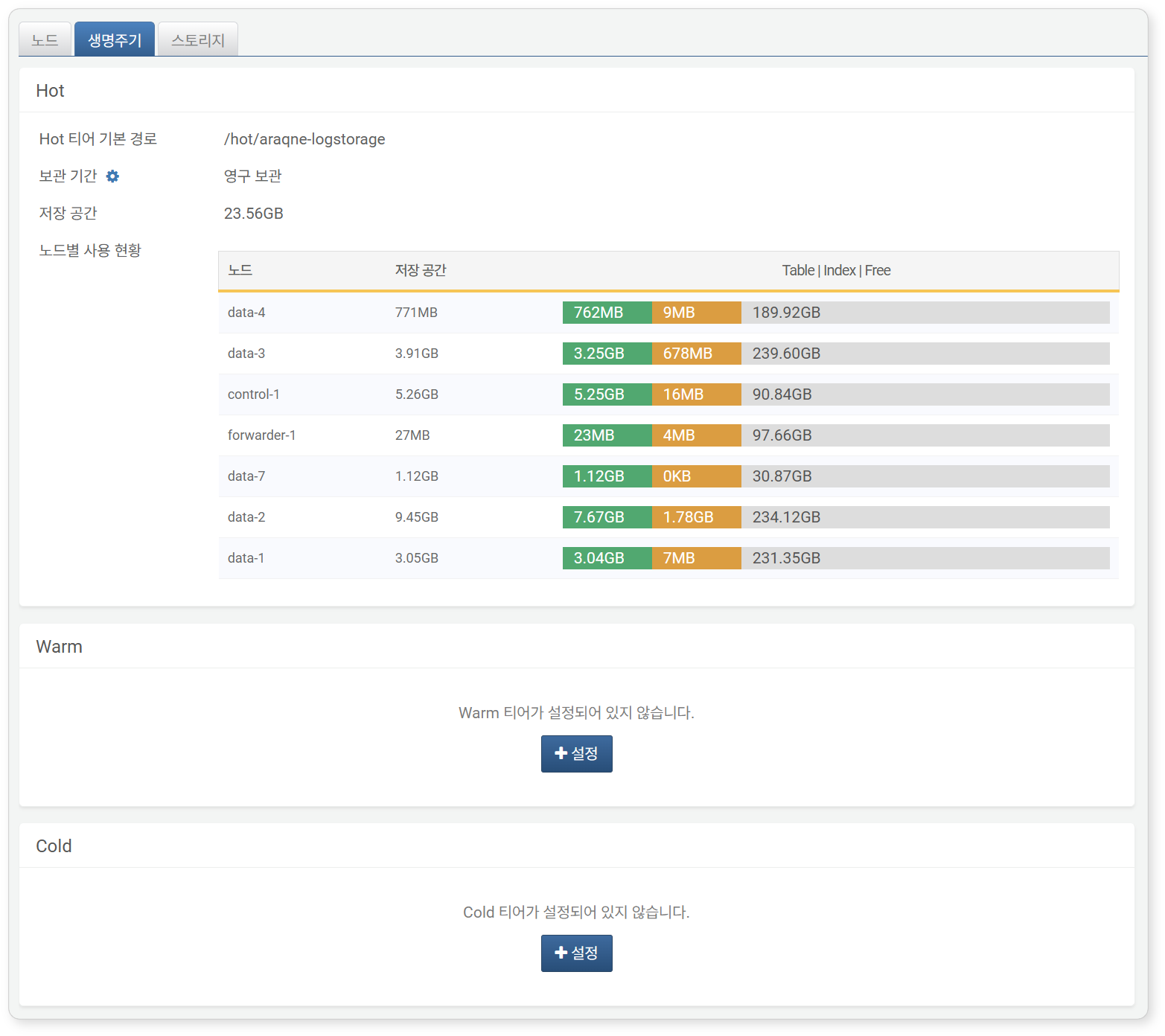The width and height of the screenshot is (1165, 1036).
Task: Click the 노드 column header
Action: 240,270
